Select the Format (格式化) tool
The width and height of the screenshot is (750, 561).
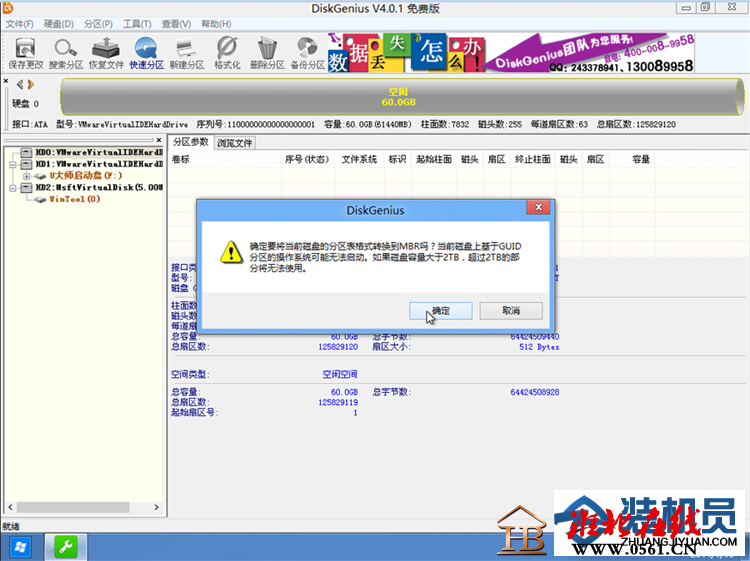click(x=227, y=53)
